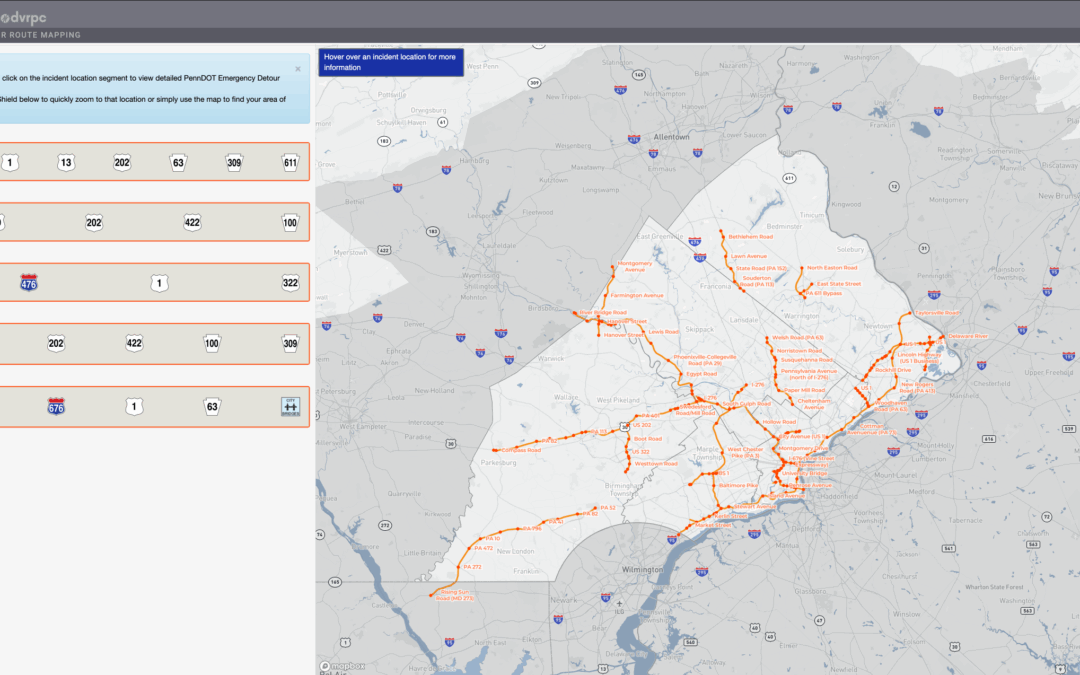Zoom to the US 322 shield

tap(290, 283)
